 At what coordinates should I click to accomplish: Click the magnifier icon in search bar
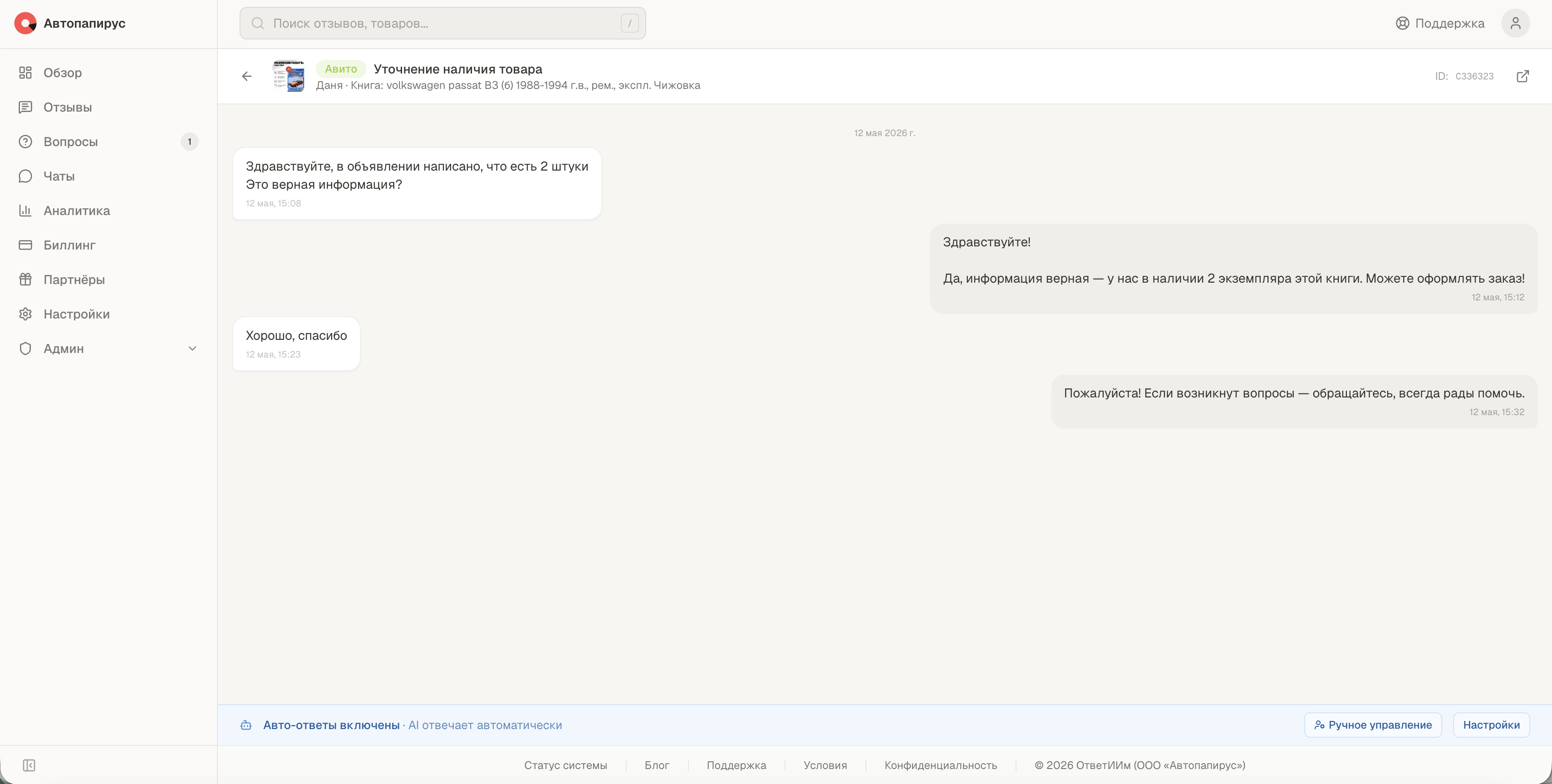coord(258,24)
